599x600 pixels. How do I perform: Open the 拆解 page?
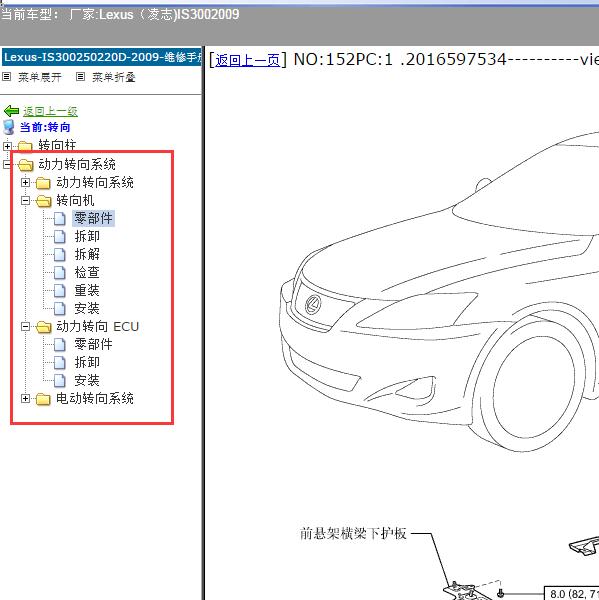click(87, 254)
